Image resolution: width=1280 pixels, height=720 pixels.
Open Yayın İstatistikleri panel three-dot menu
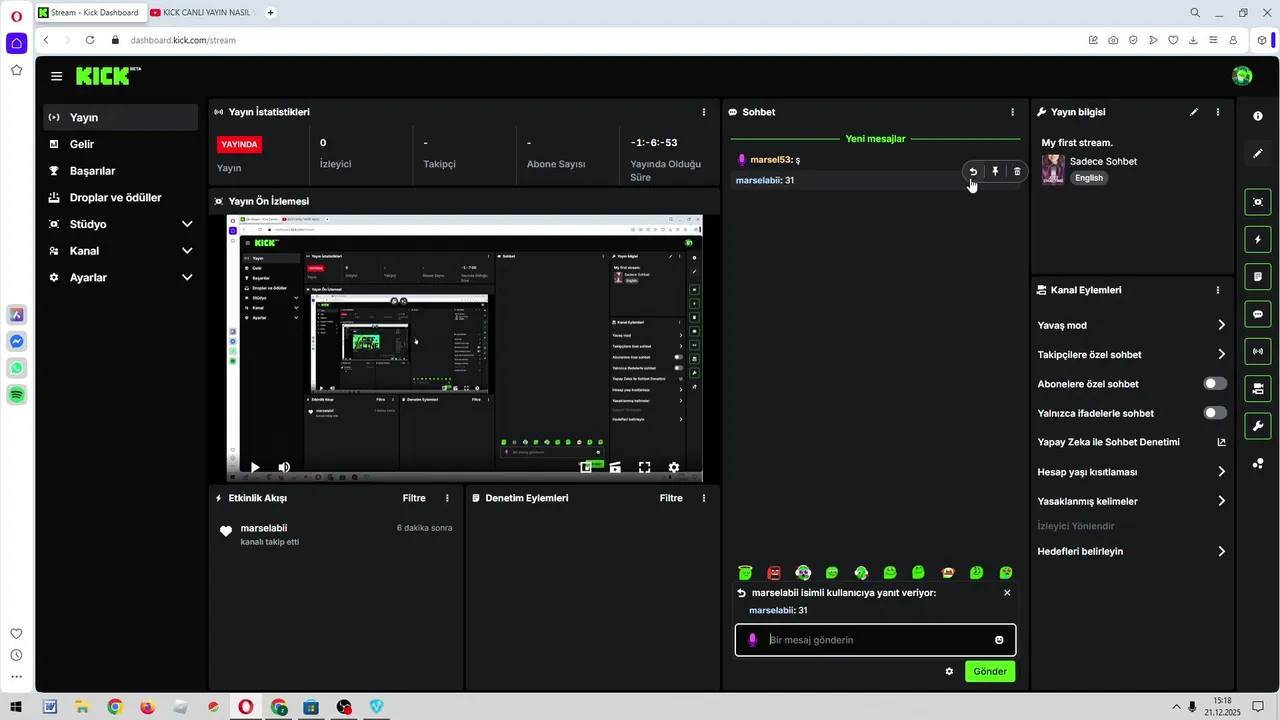pyautogui.click(x=704, y=112)
